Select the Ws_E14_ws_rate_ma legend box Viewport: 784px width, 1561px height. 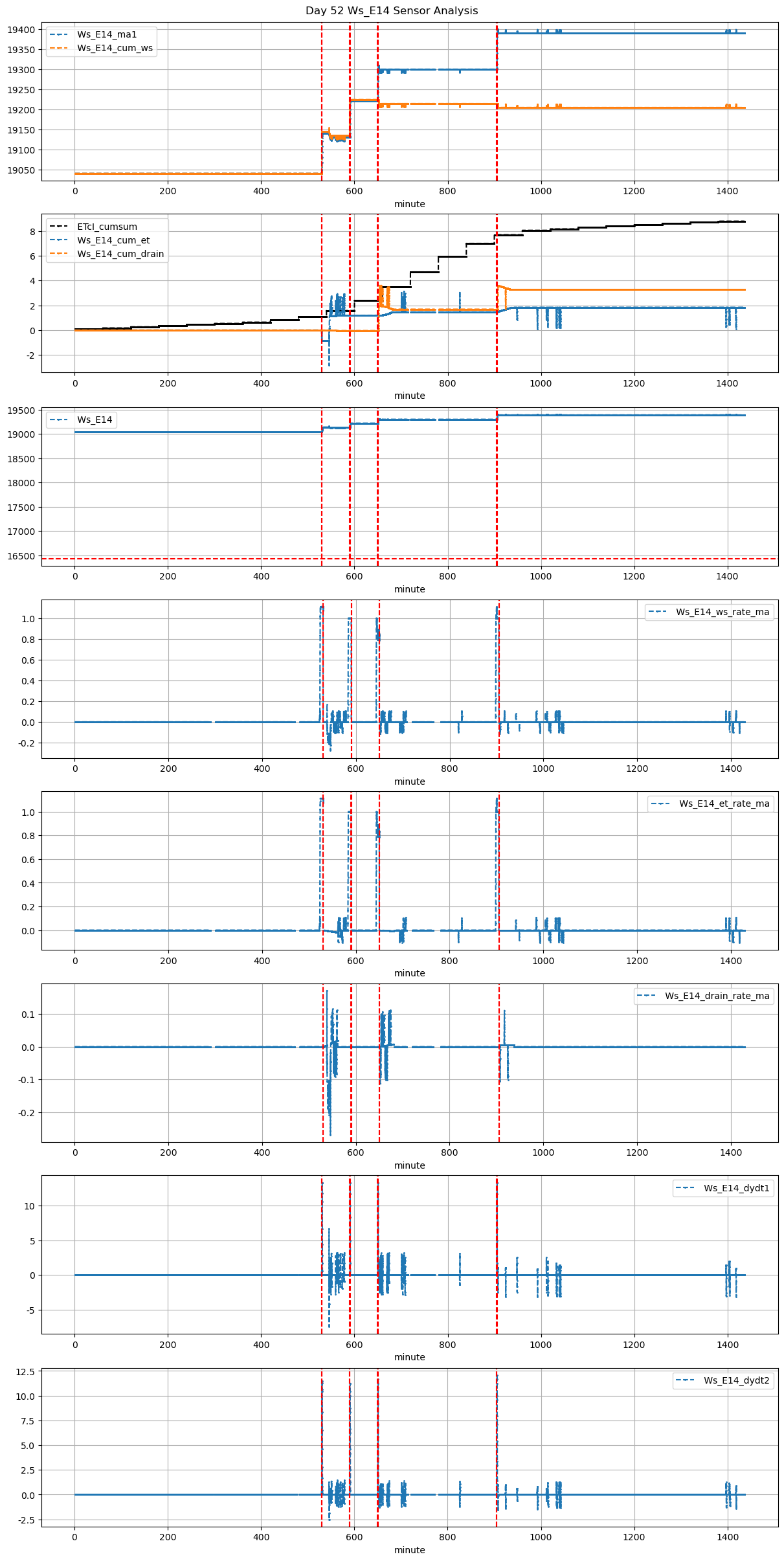click(x=722, y=612)
